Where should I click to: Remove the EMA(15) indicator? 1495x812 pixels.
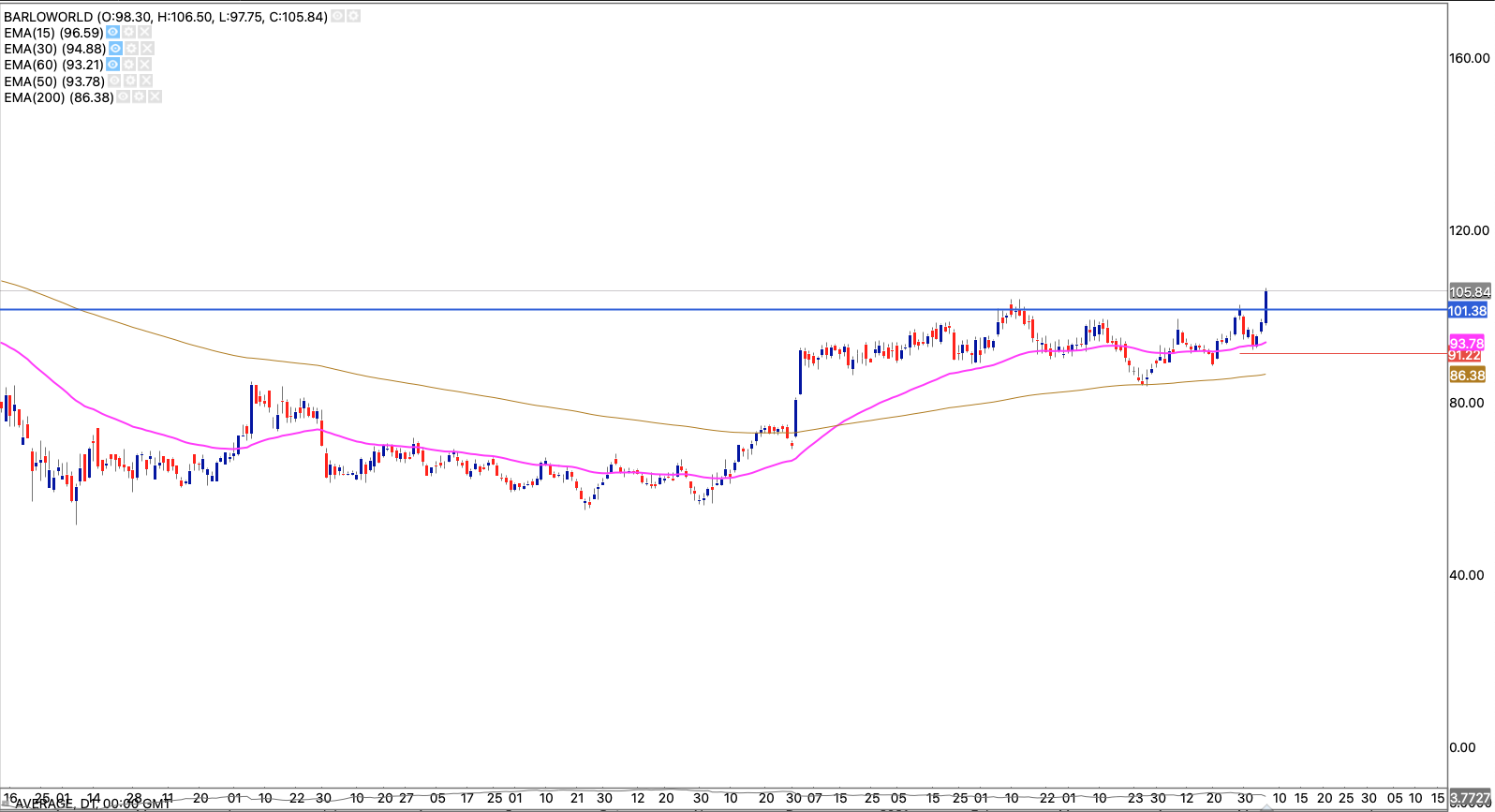coord(144,33)
